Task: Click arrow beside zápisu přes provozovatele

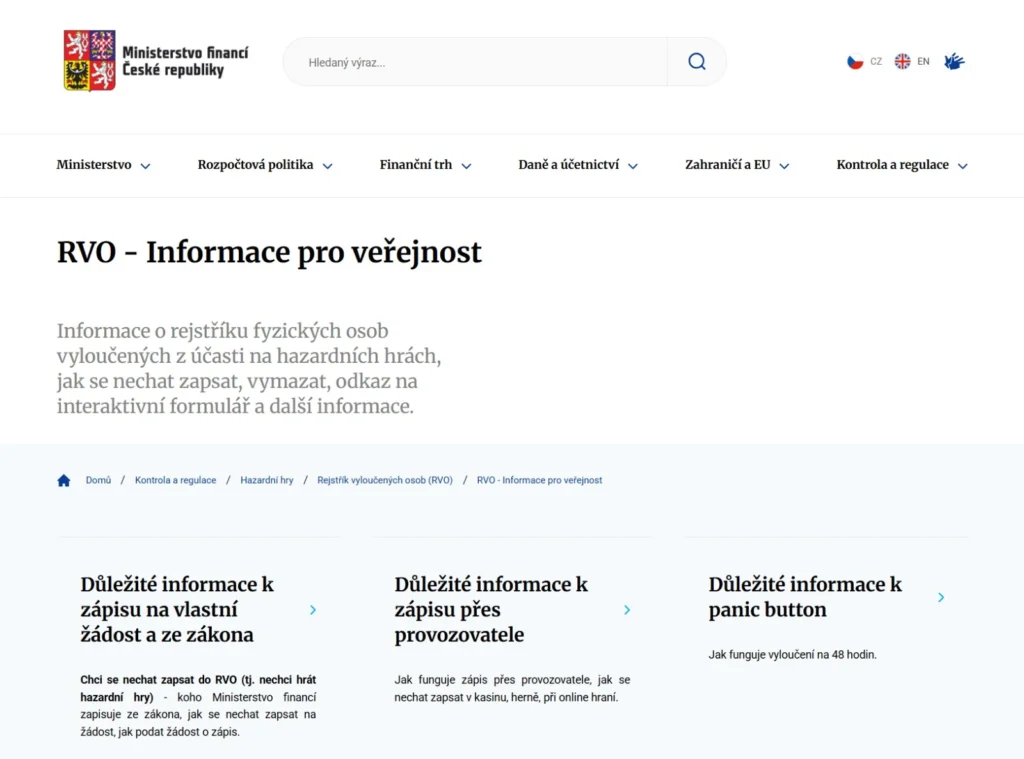Action: (x=627, y=610)
